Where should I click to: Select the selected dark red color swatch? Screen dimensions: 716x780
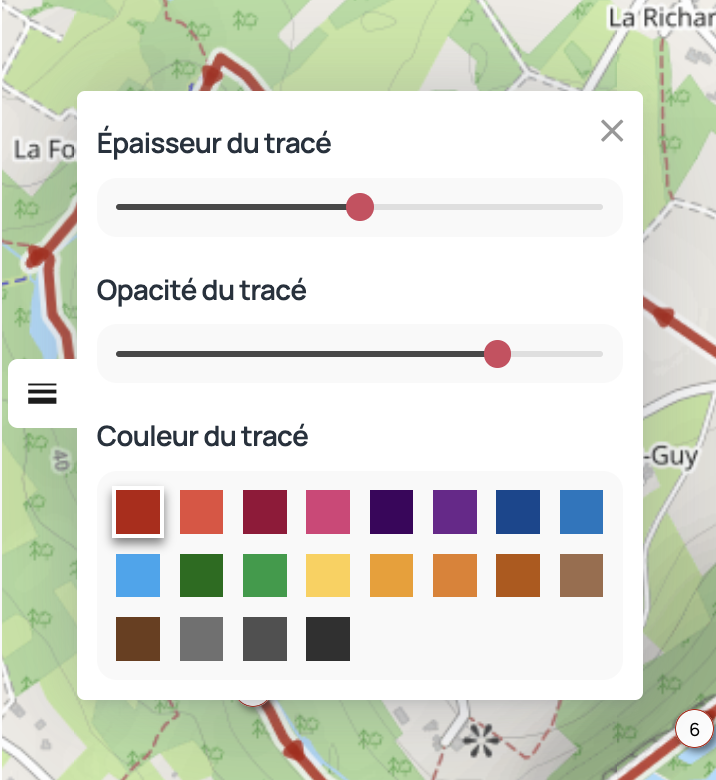(138, 512)
